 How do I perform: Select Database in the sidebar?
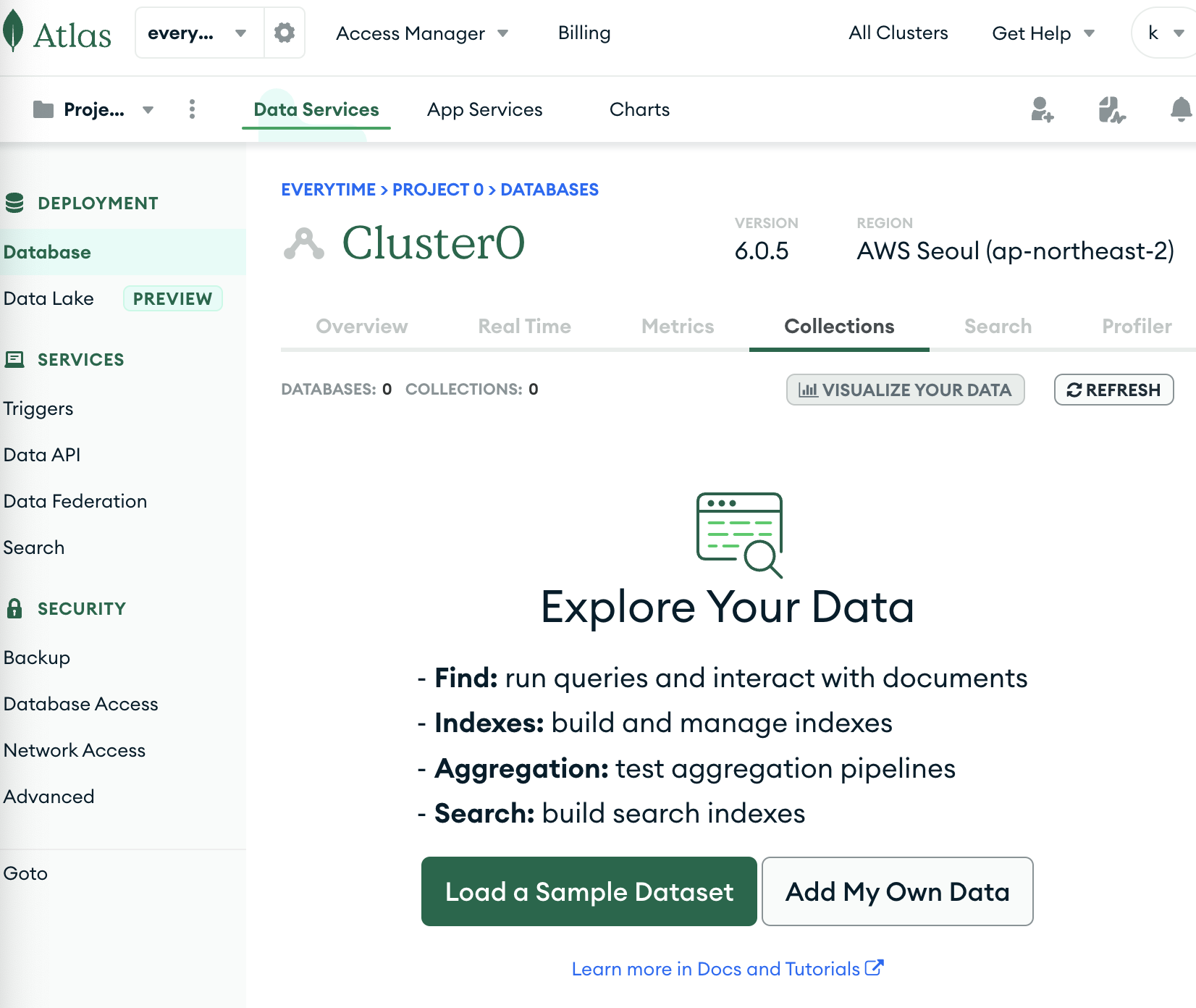(123, 252)
